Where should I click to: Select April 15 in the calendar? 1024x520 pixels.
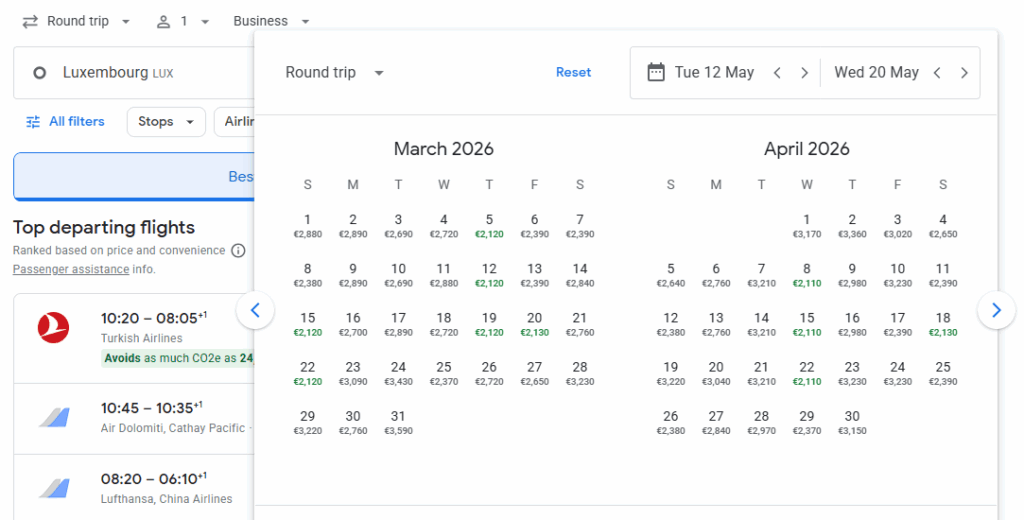point(807,324)
